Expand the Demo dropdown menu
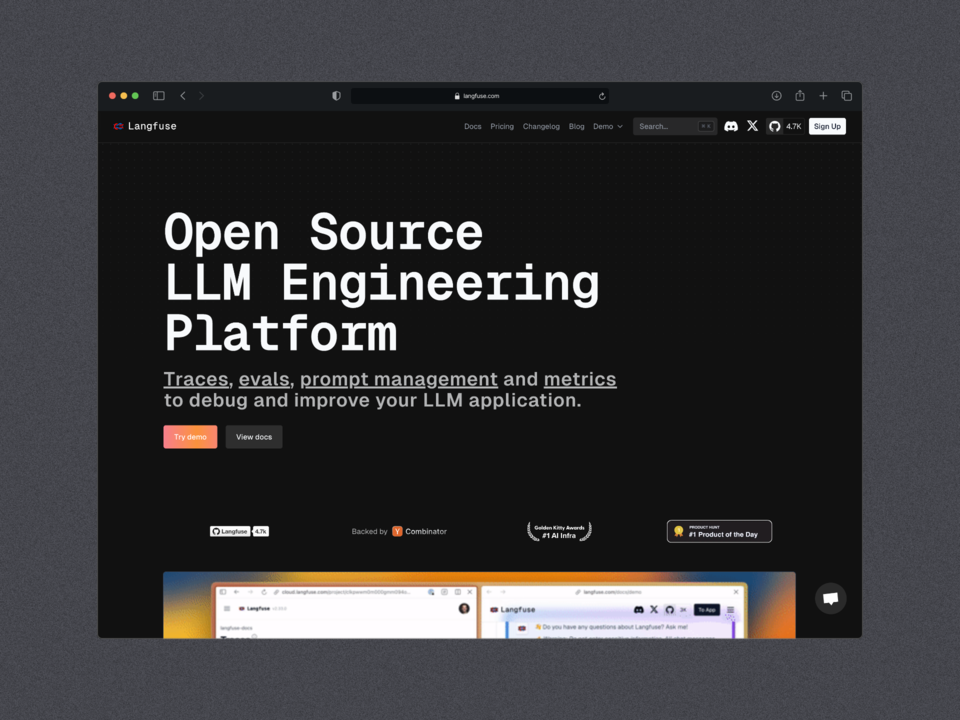 click(607, 126)
